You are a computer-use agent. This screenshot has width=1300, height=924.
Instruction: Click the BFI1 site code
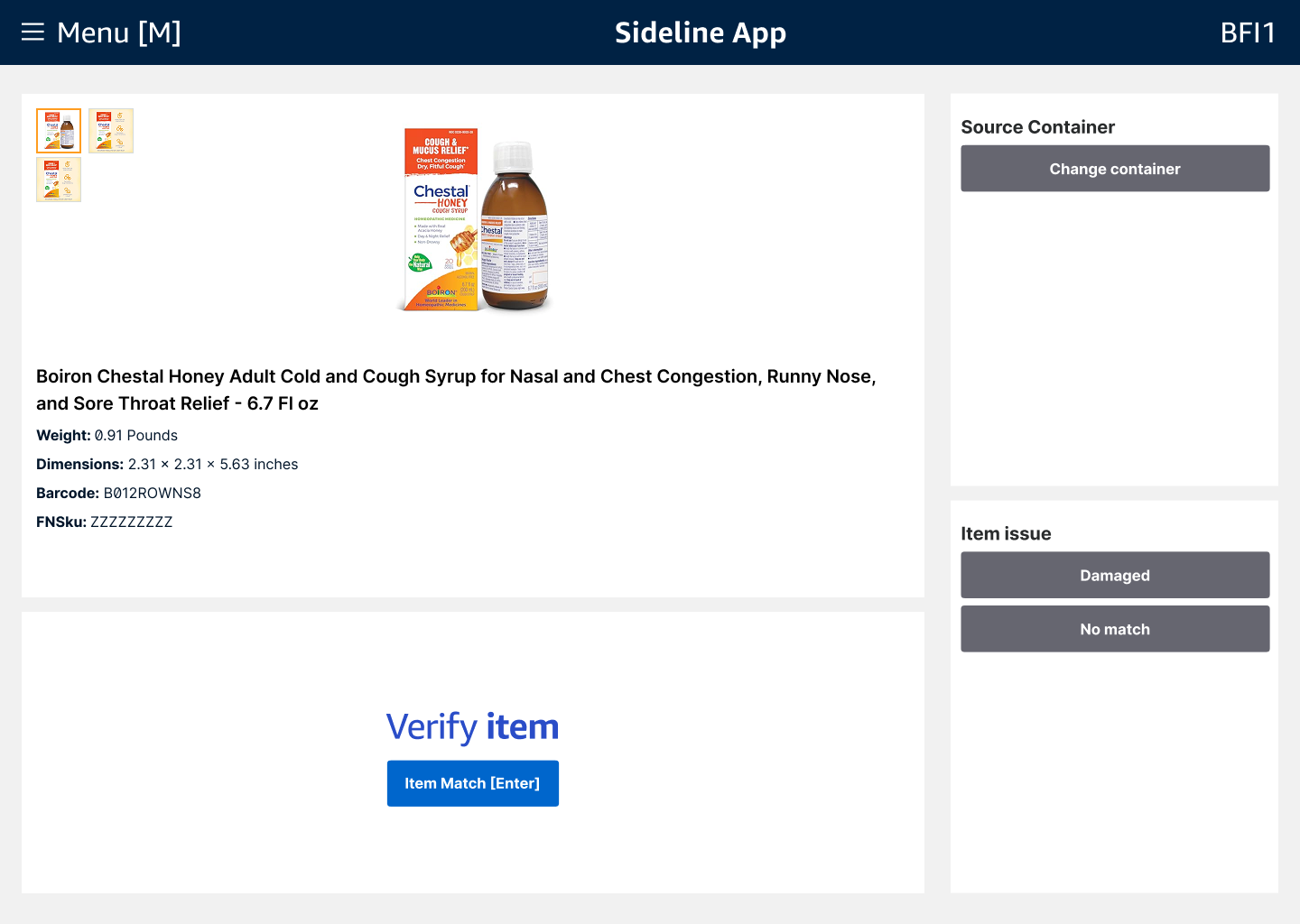(1248, 32)
